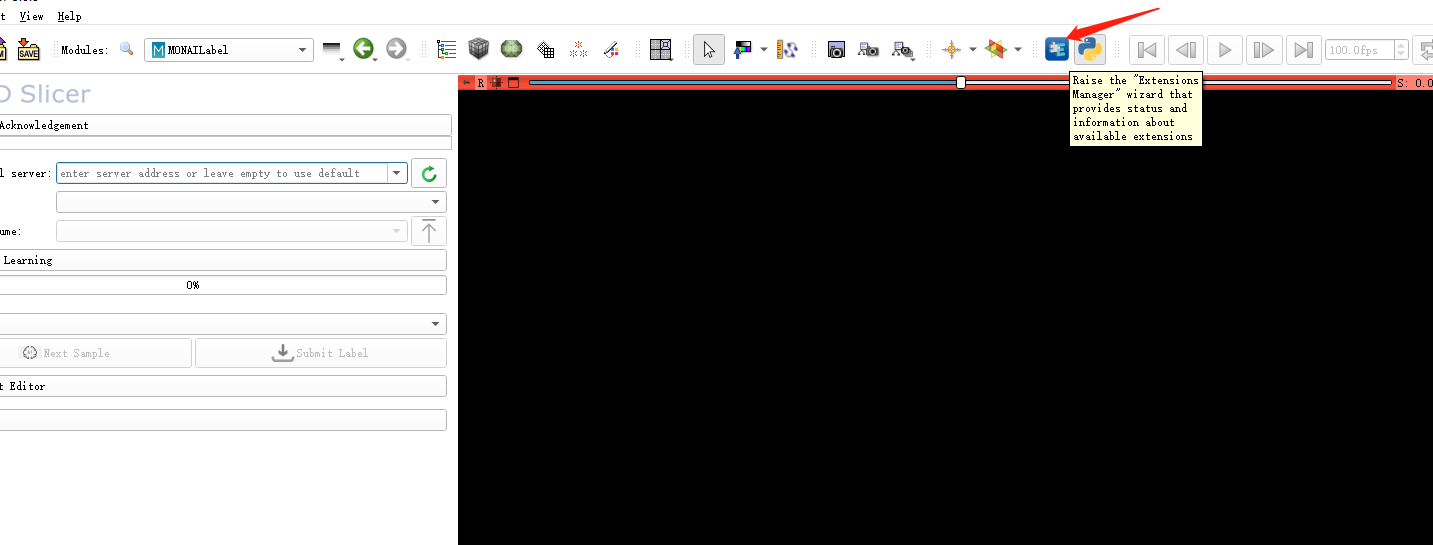This screenshot has width=1433, height=545.
Task: Refresh the MONAI Label server connection
Action: tap(429, 174)
